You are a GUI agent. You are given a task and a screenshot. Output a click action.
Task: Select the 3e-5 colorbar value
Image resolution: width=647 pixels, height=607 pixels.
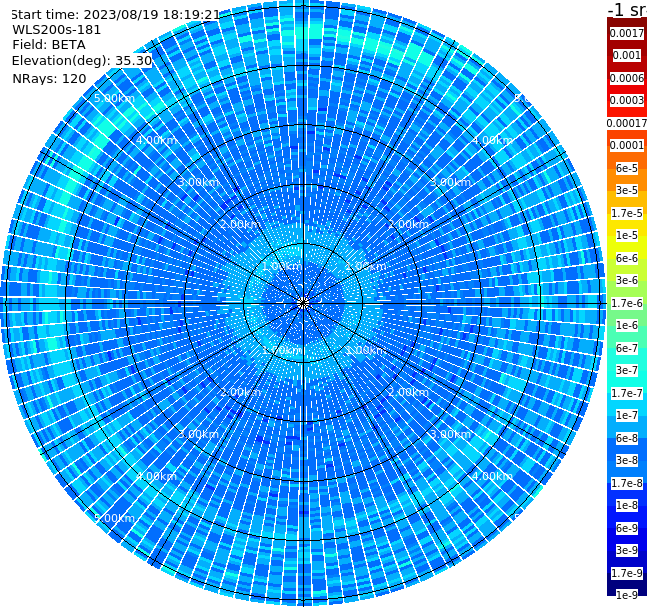click(x=627, y=190)
